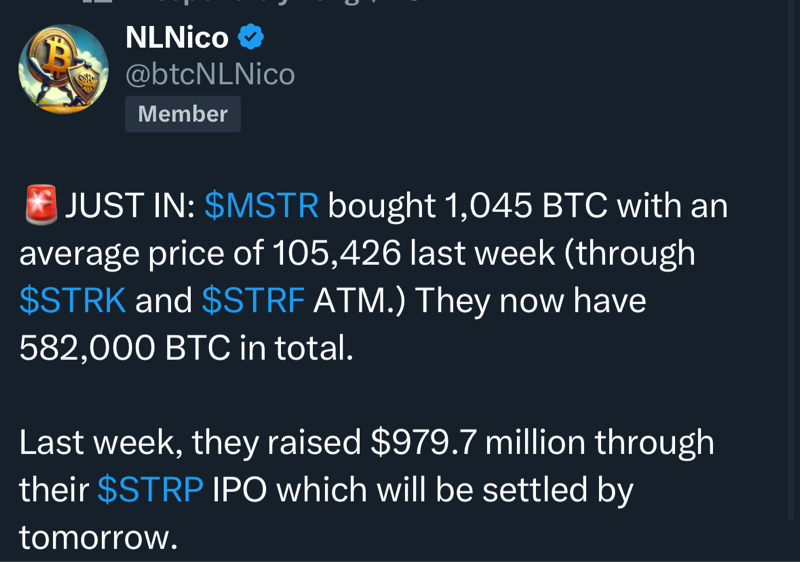Click the word "tomorrow." ending the post
Image resolution: width=800 pixels, height=562 pixels.
tap(98, 537)
